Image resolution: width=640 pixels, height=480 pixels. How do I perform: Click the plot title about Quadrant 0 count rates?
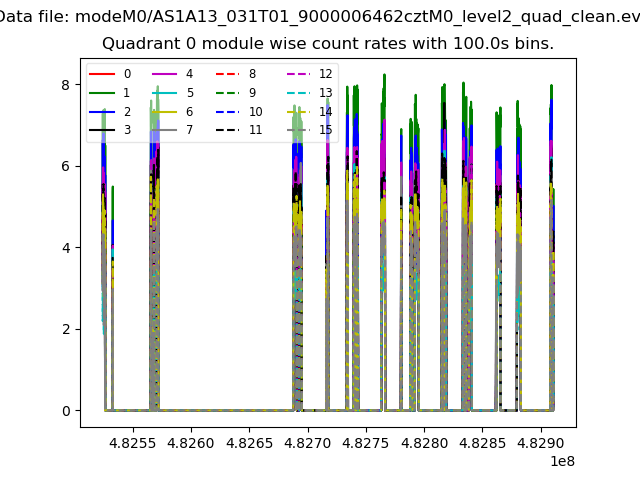click(328, 44)
